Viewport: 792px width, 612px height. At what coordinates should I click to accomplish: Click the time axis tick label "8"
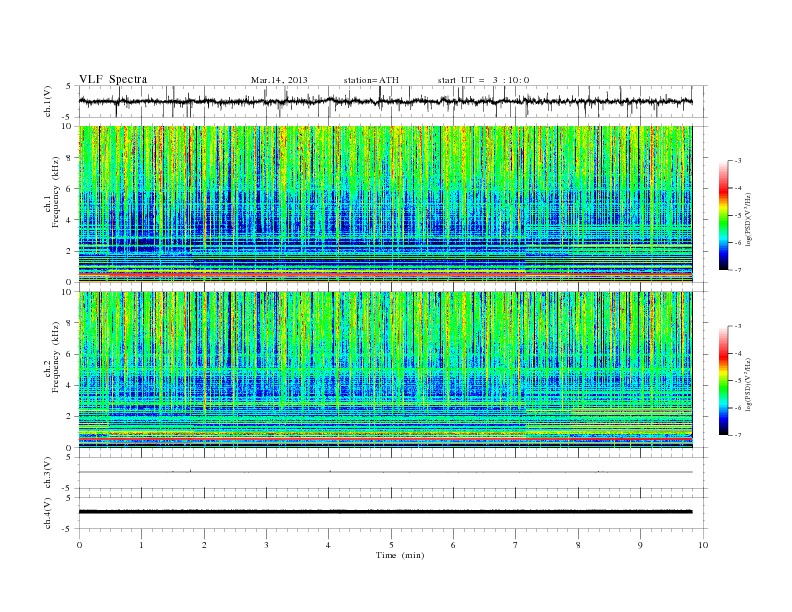tap(578, 545)
